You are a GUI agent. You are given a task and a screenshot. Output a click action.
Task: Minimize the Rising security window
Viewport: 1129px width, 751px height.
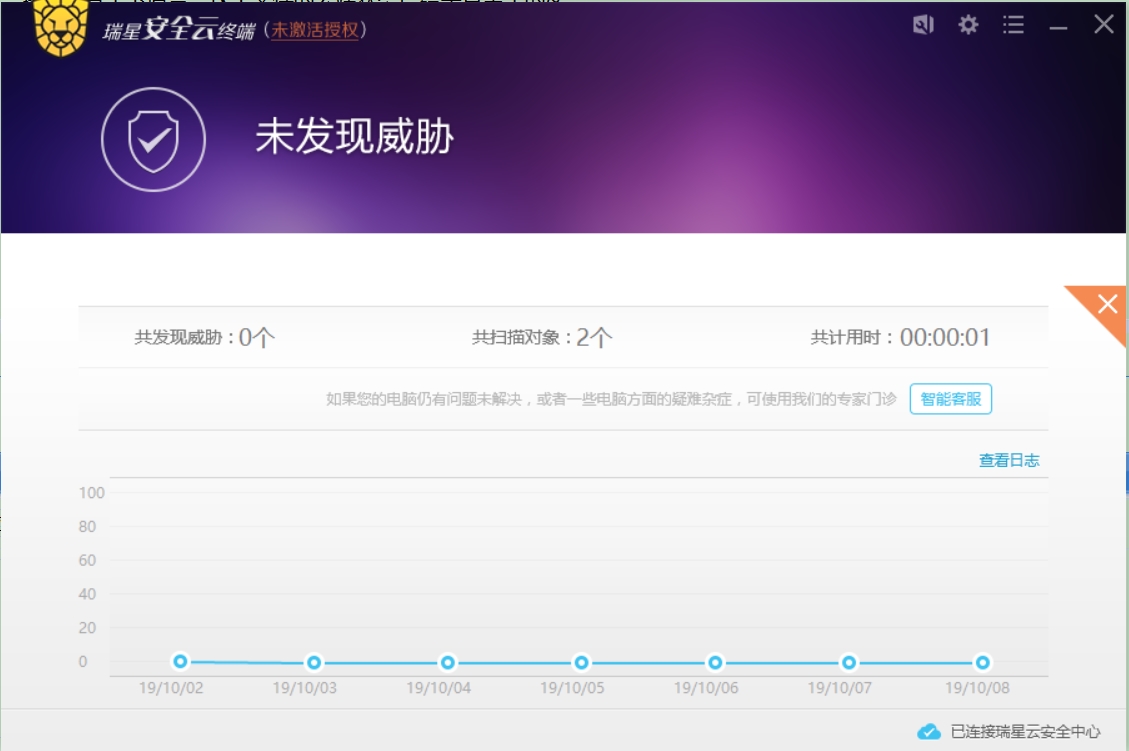(1058, 27)
